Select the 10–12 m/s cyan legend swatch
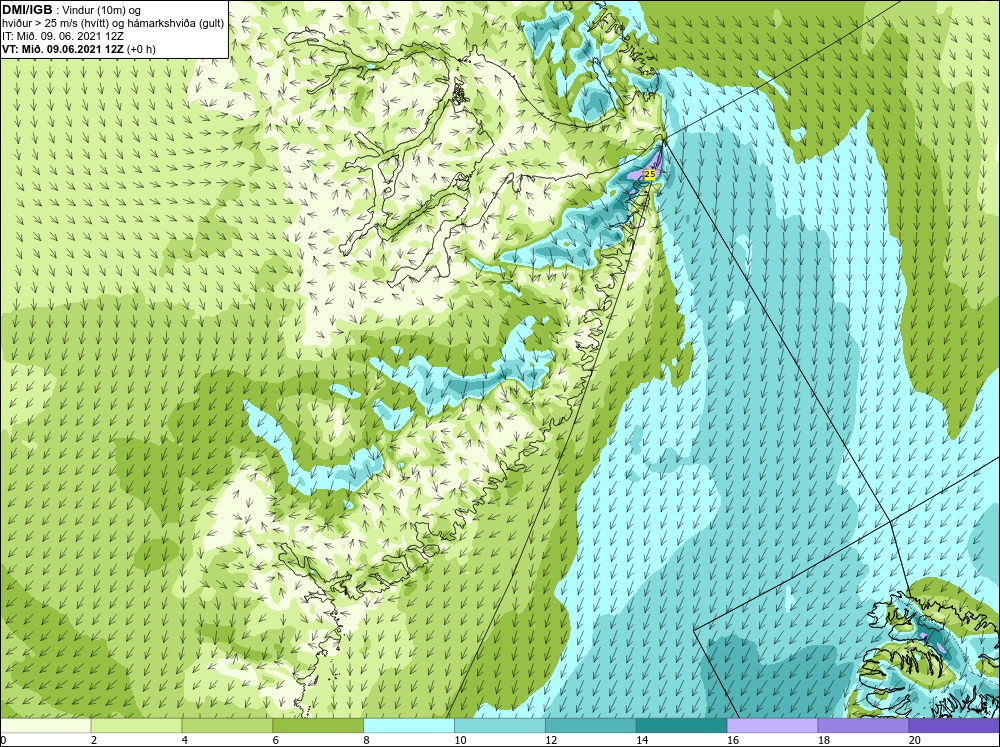This screenshot has height=747, width=1000. click(499, 726)
